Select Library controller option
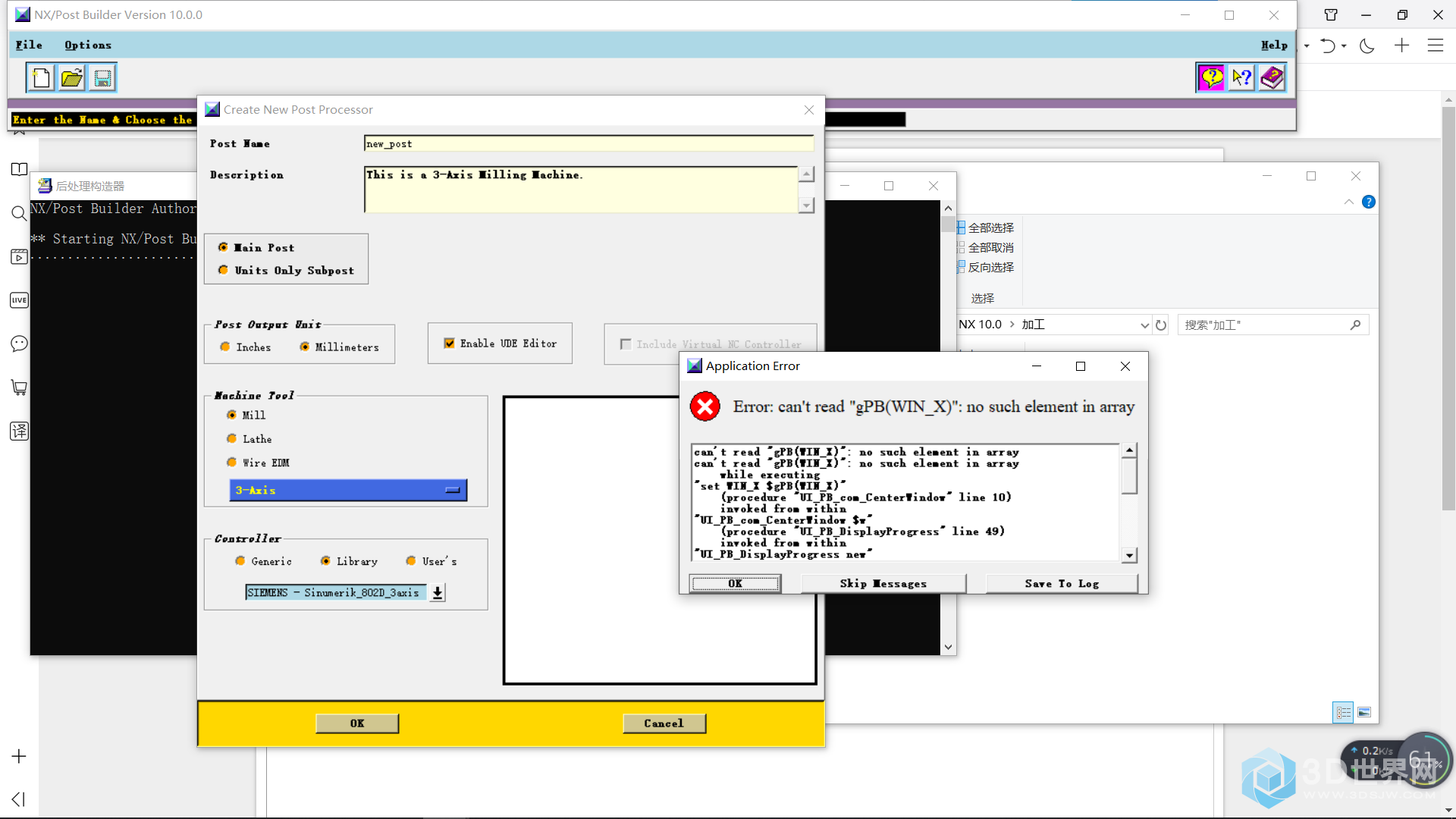The width and height of the screenshot is (1456, 819). (x=325, y=560)
